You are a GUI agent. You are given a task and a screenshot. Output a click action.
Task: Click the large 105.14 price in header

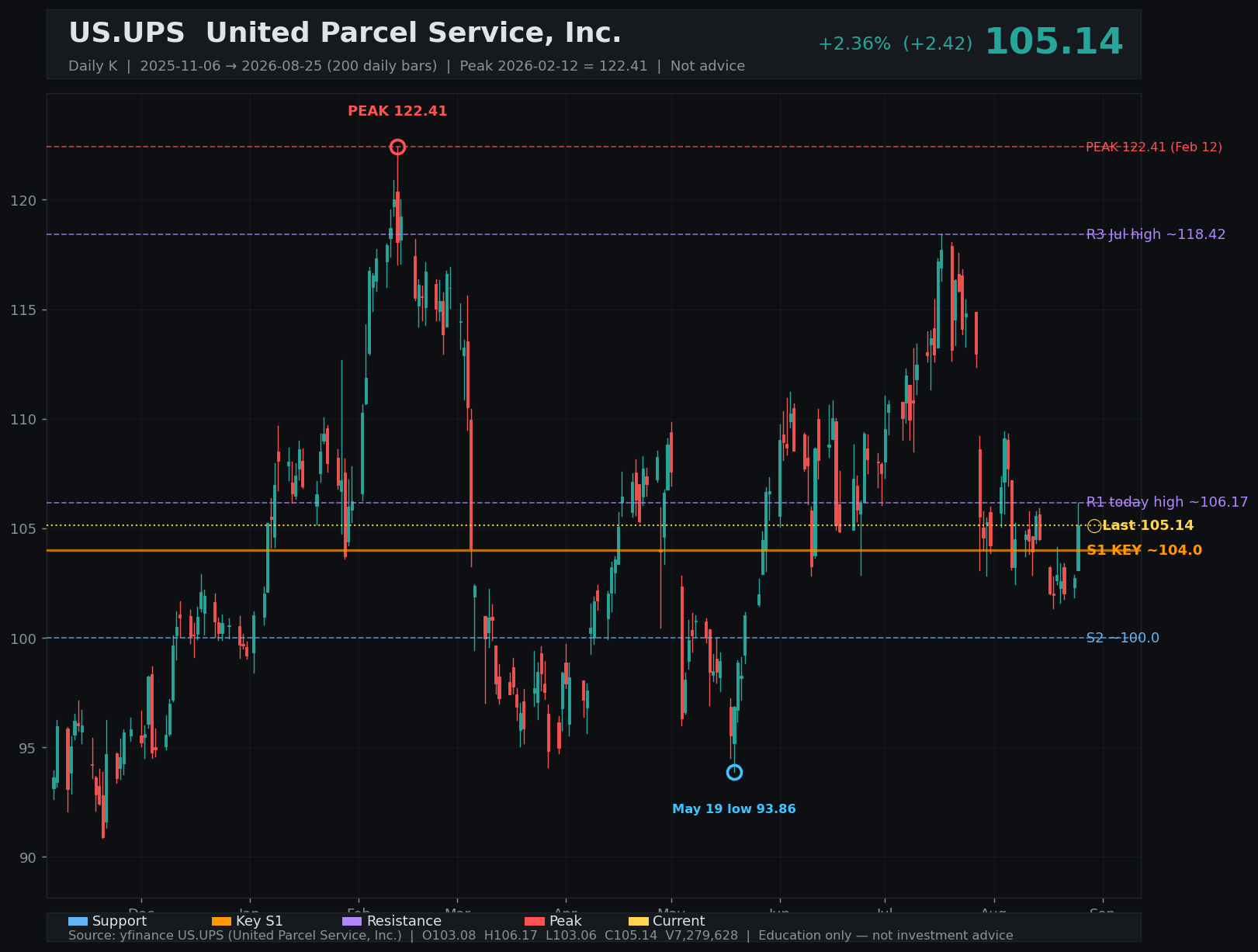click(x=1053, y=42)
